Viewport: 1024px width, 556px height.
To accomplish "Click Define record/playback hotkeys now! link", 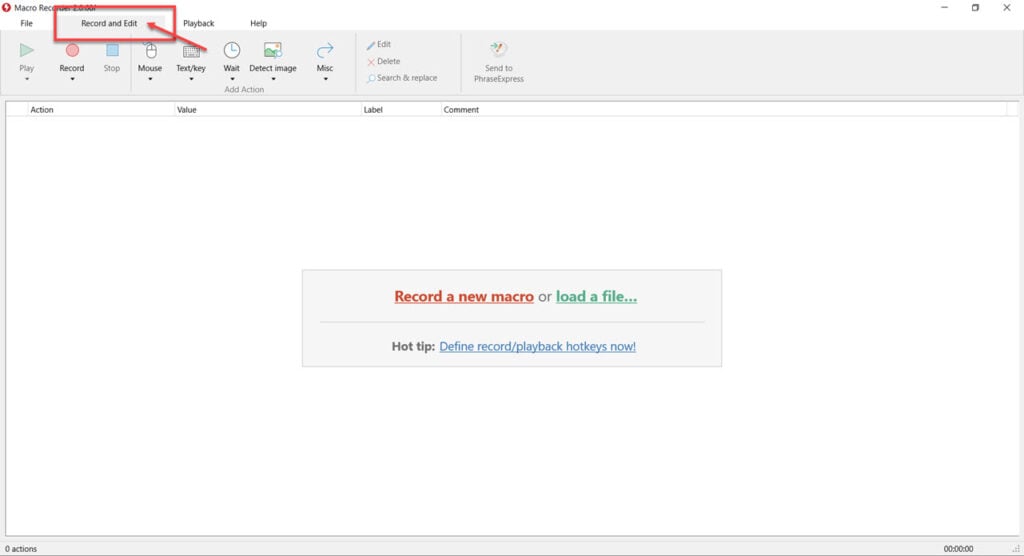I will point(537,346).
